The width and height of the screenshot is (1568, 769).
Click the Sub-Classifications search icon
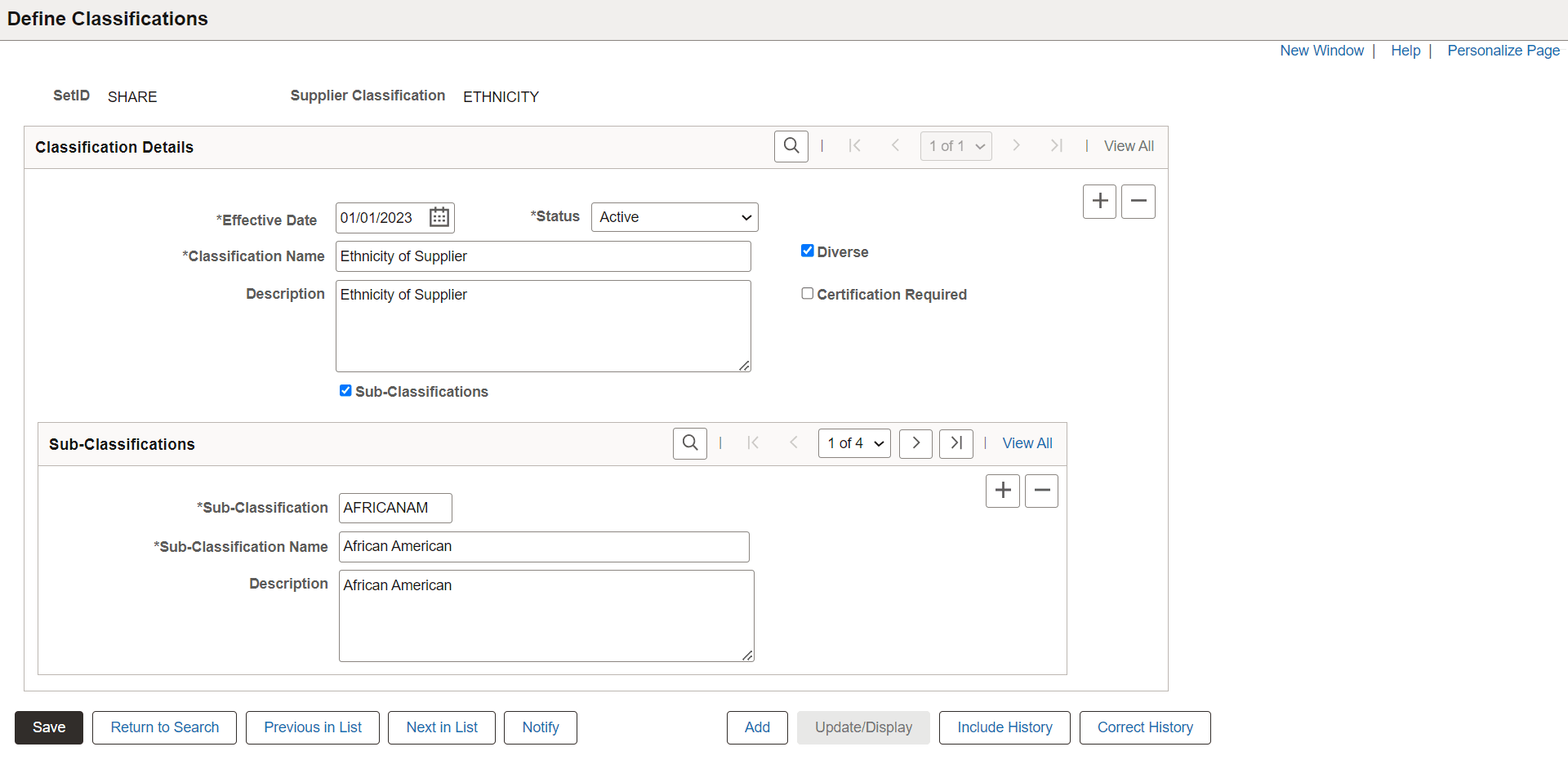[689, 443]
